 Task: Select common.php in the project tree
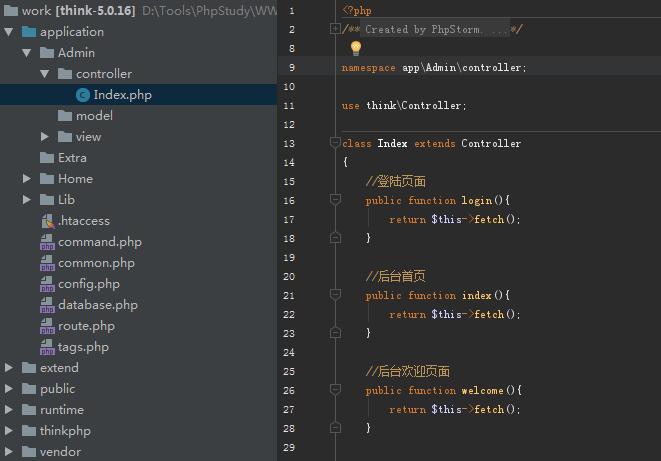[96, 263]
